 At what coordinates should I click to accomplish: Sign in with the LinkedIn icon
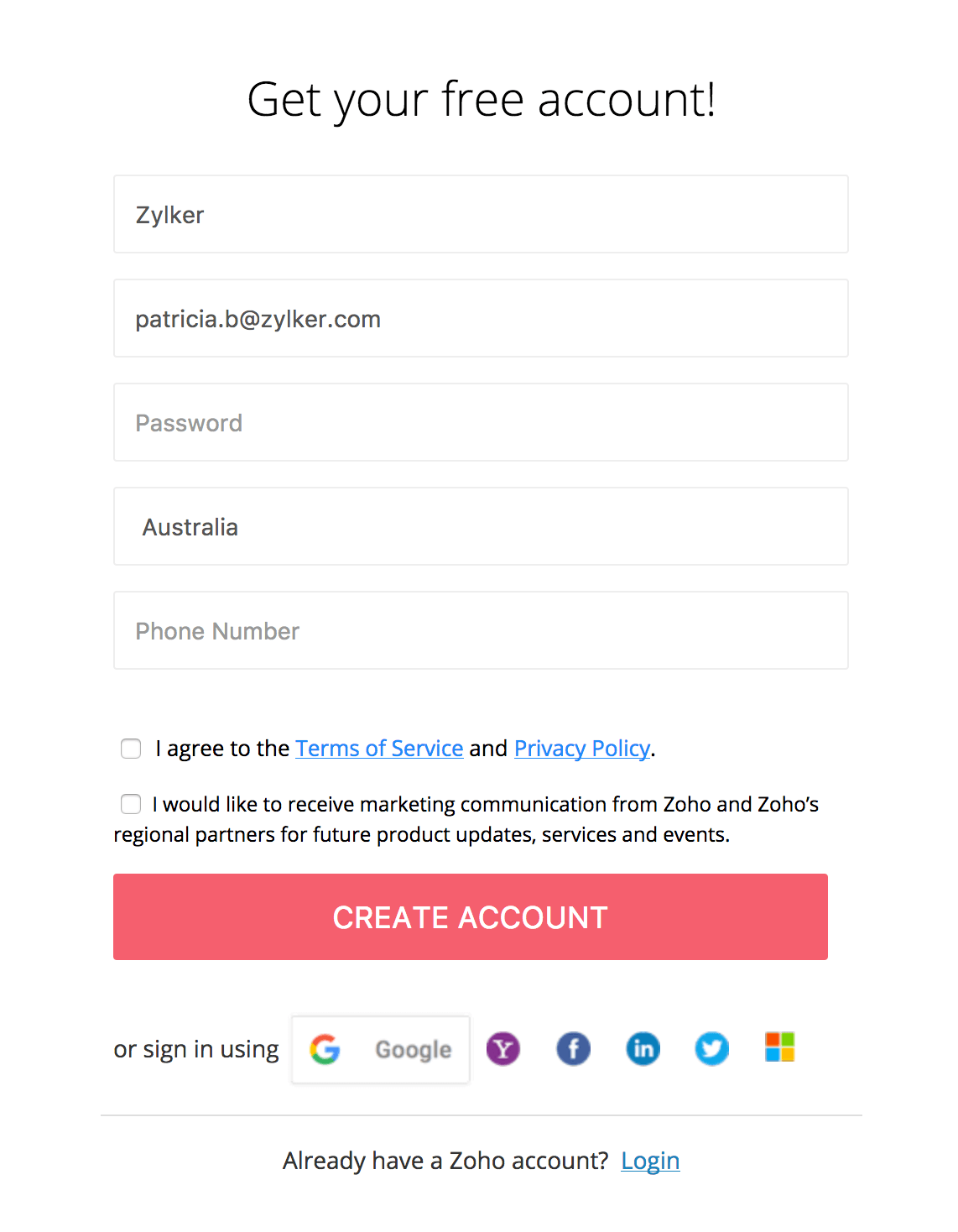click(x=643, y=1049)
